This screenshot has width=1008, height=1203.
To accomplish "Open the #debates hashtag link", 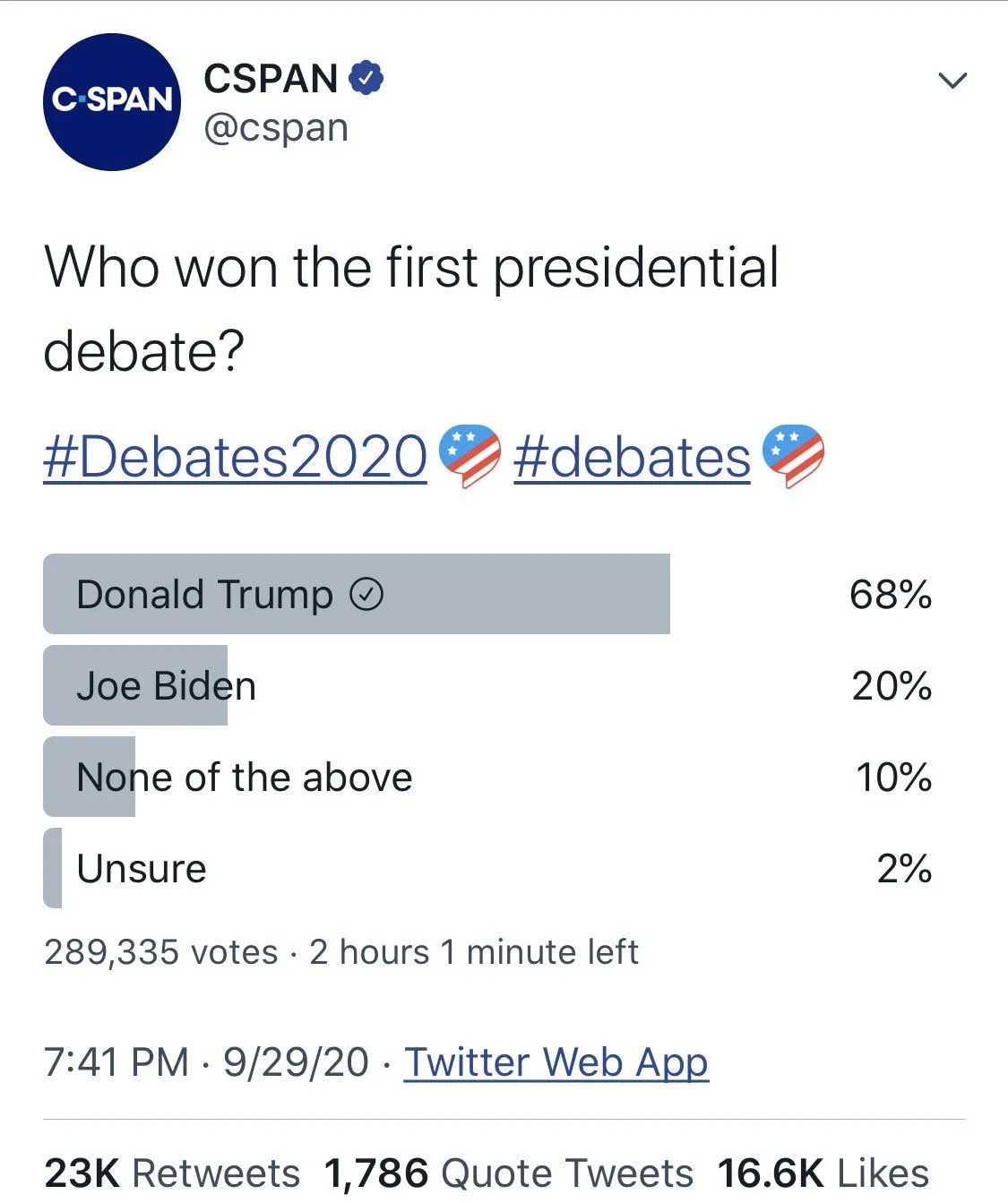I will [x=632, y=457].
